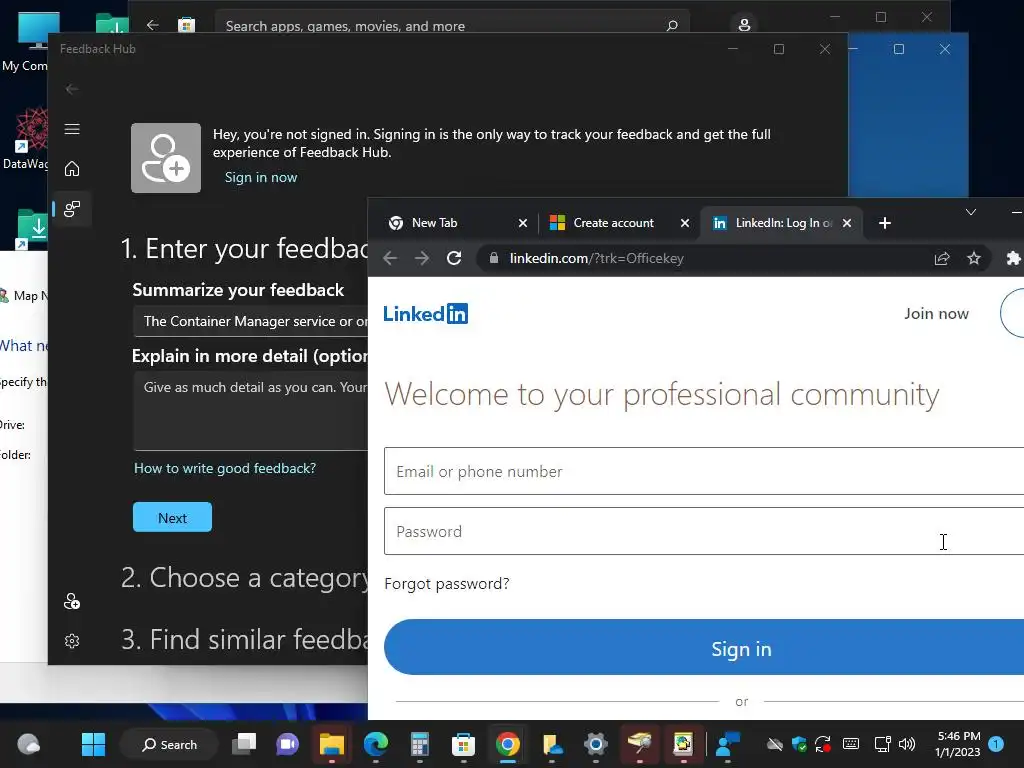Select the Feedback section icon in sidebar
1024x768 pixels.
[72, 209]
